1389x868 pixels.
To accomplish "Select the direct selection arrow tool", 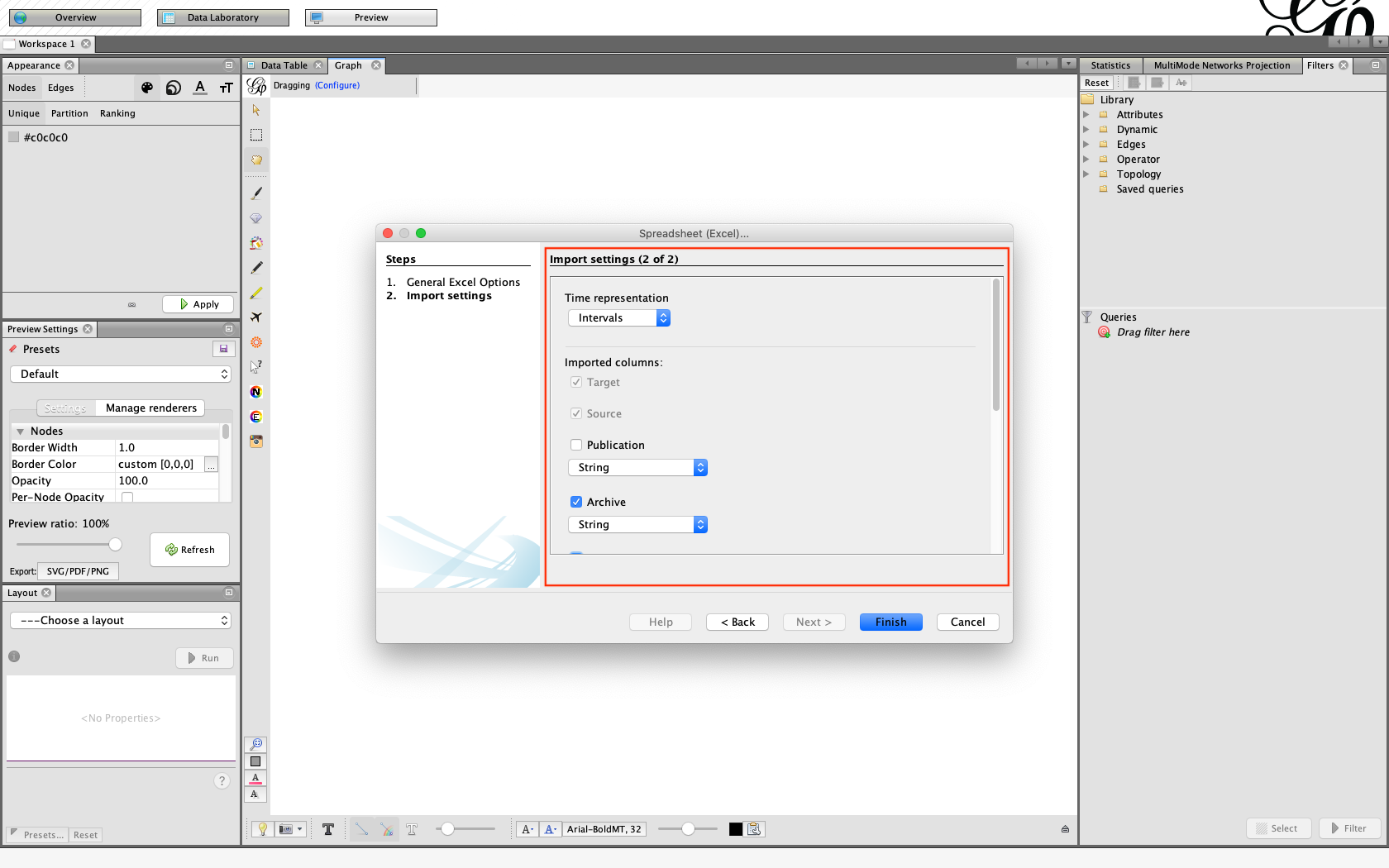I will (256, 110).
